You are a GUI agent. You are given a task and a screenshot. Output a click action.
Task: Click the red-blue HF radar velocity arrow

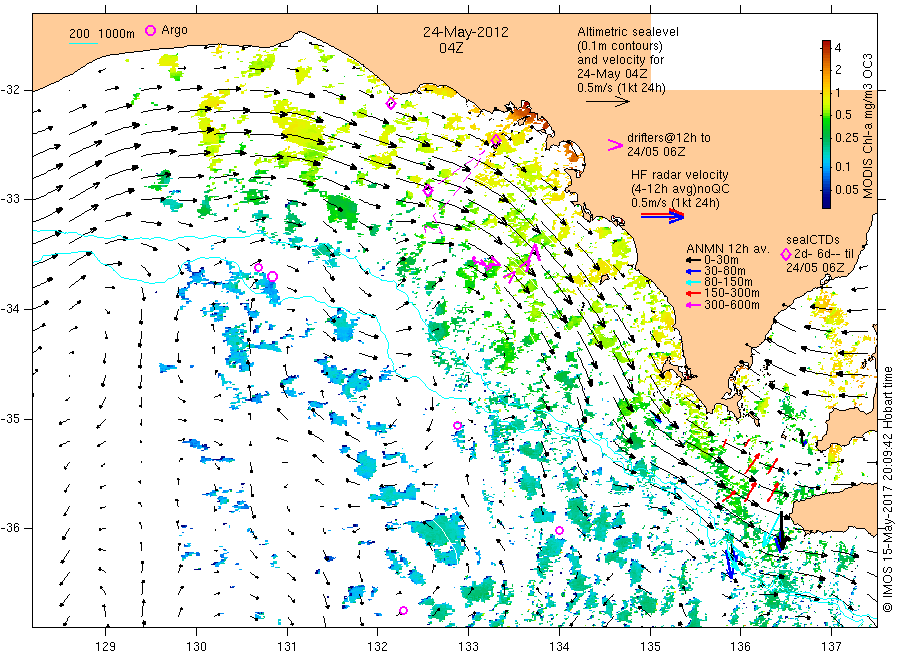(662, 215)
